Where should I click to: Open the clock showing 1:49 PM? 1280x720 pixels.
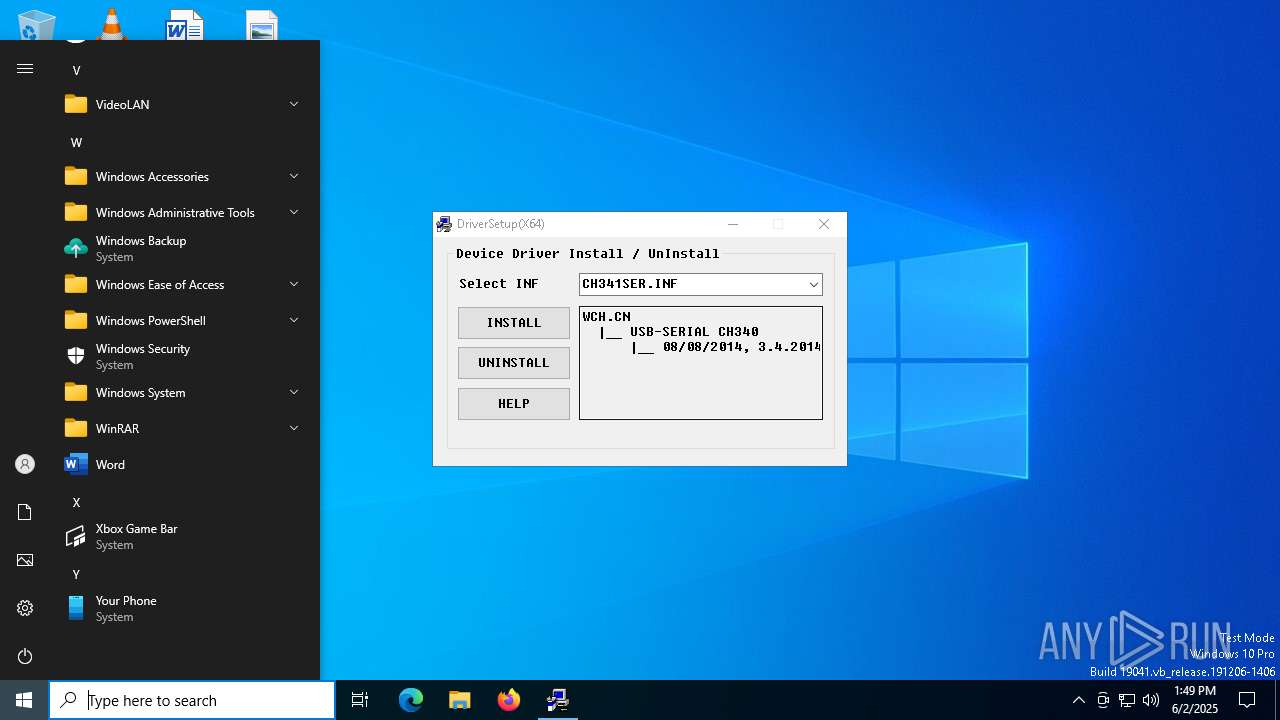[x=1195, y=700]
